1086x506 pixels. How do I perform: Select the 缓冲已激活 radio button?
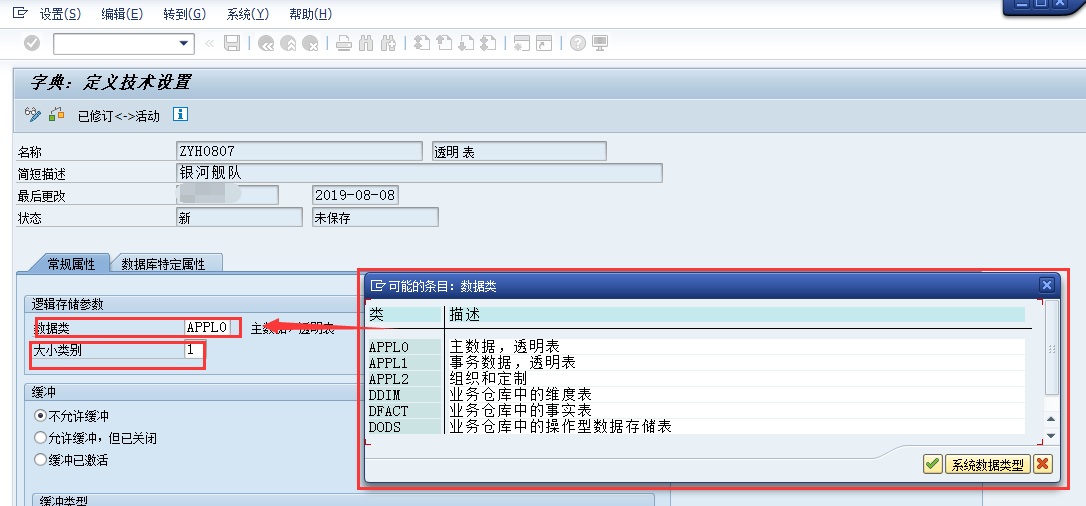tap(40, 460)
